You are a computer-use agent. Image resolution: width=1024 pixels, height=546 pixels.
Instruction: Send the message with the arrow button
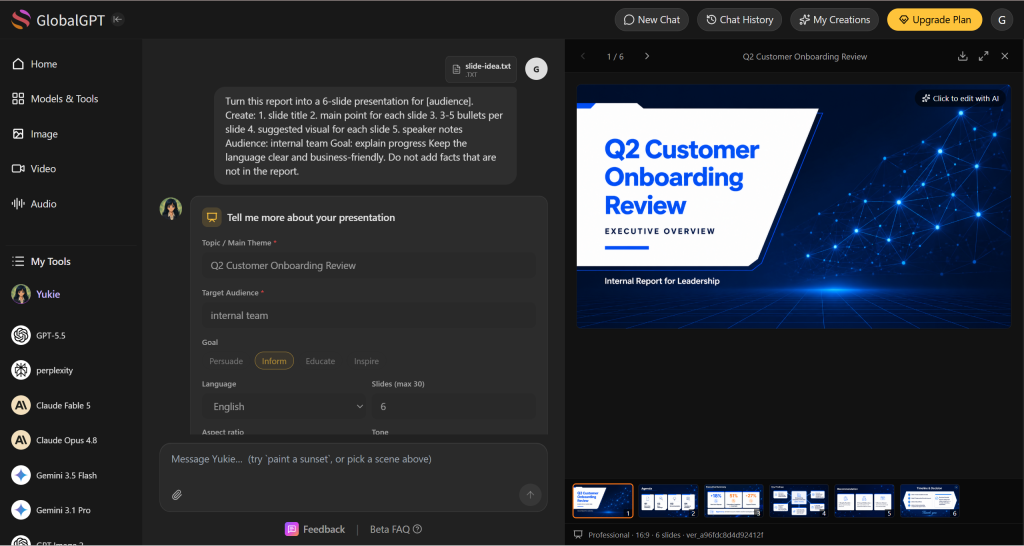point(530,495)
